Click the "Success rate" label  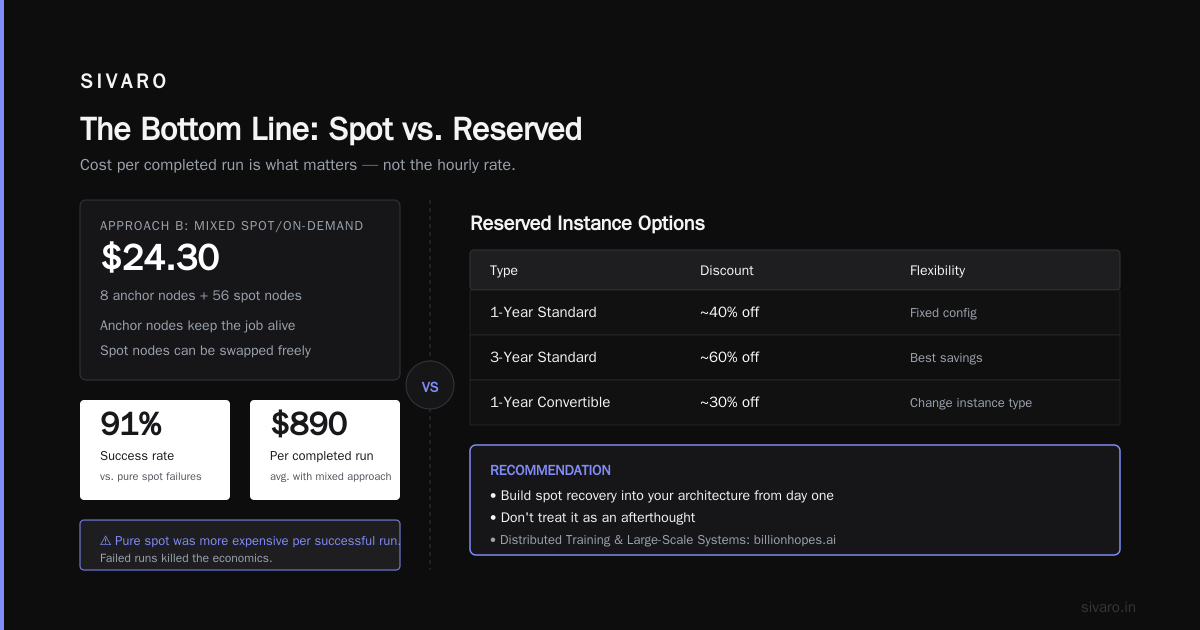[137, 456]
